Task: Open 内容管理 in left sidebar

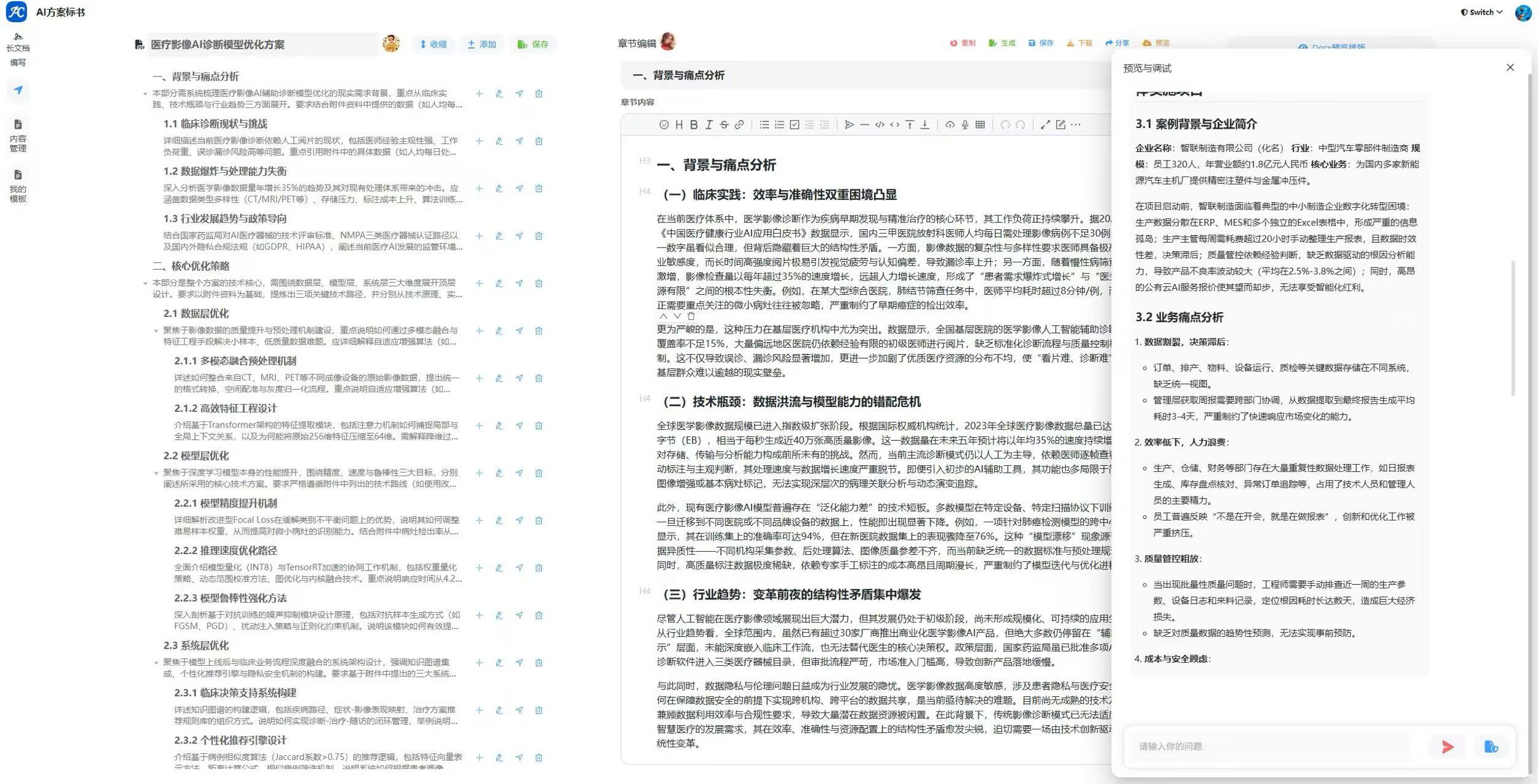Action: click(x=18, y=135)
